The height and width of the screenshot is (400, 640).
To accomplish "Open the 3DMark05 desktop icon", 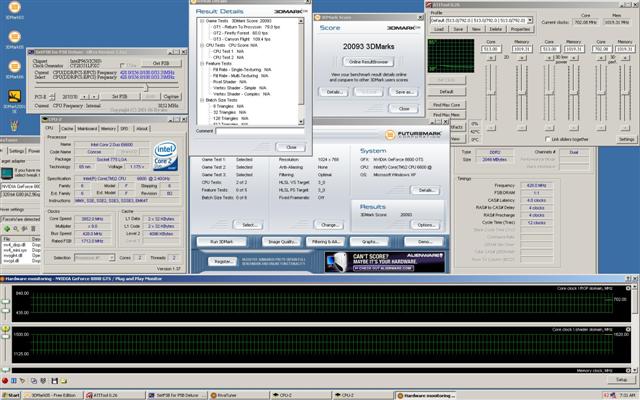I will pyautogui.click(x=14, y=40).
